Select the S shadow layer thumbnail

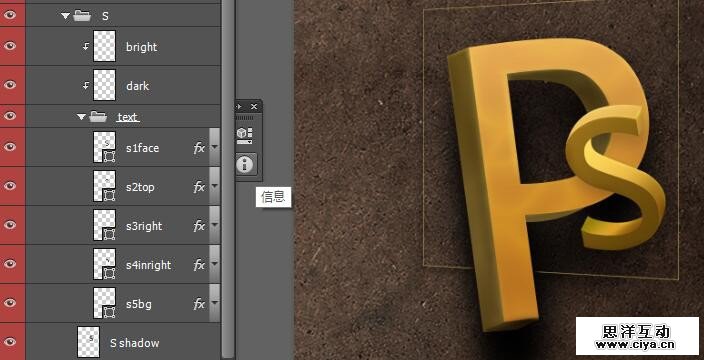pos(88,342)
